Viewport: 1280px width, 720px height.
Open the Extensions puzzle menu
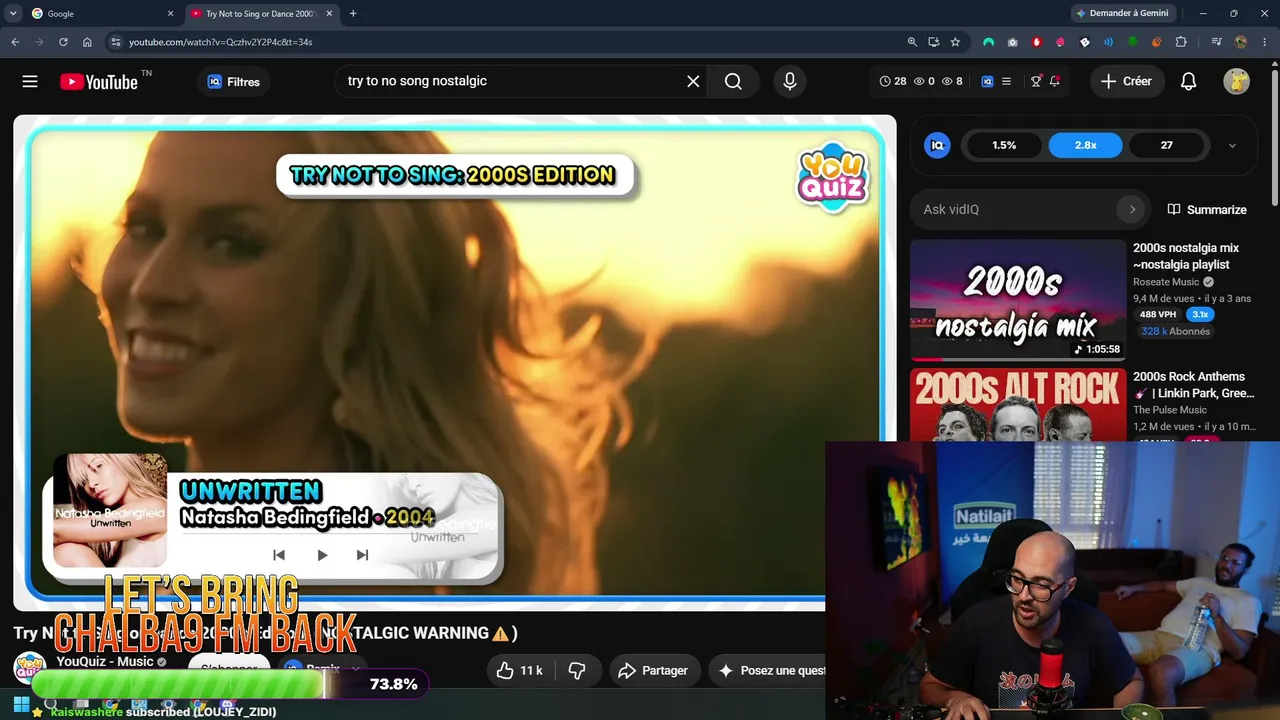pyautogui.click(x=1181, y=42)
